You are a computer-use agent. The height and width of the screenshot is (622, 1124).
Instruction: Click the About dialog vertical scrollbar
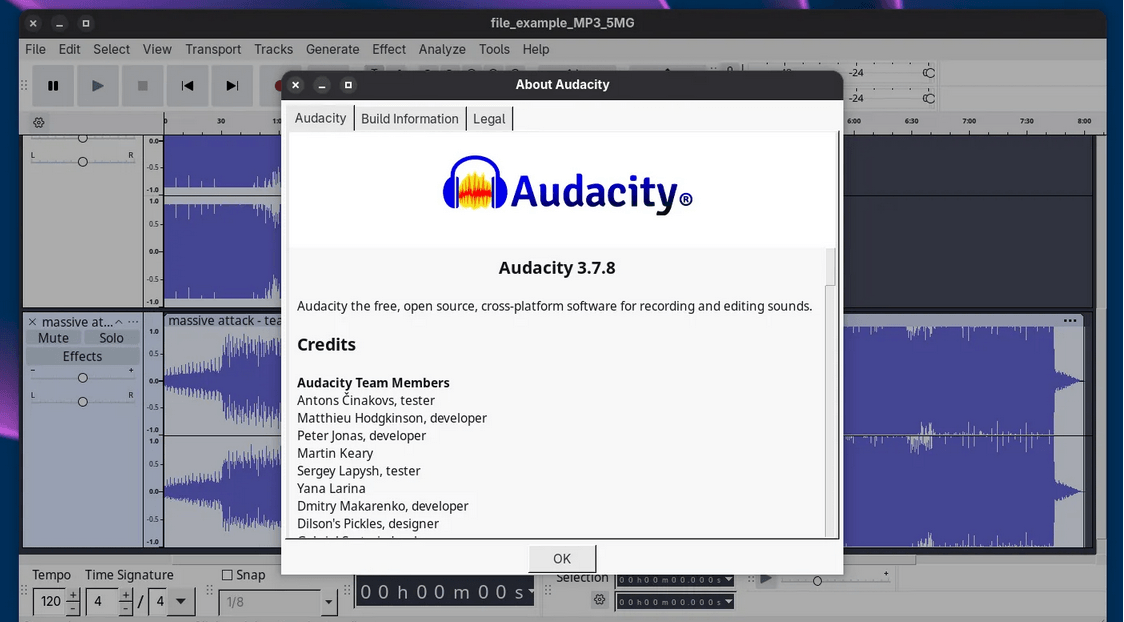[x=830, y=393]
